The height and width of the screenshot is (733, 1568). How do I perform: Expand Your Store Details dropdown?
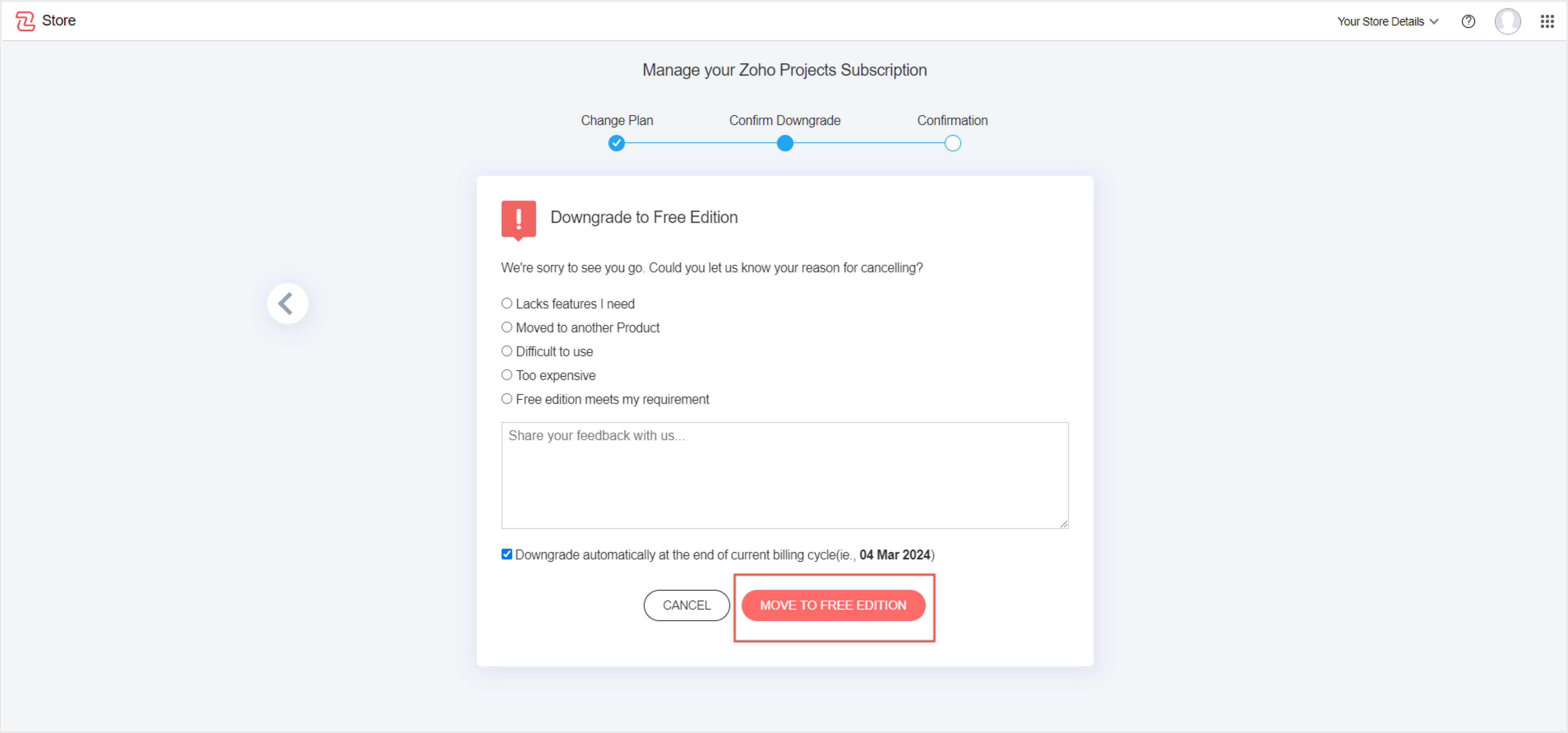(x=1387, y=21)
